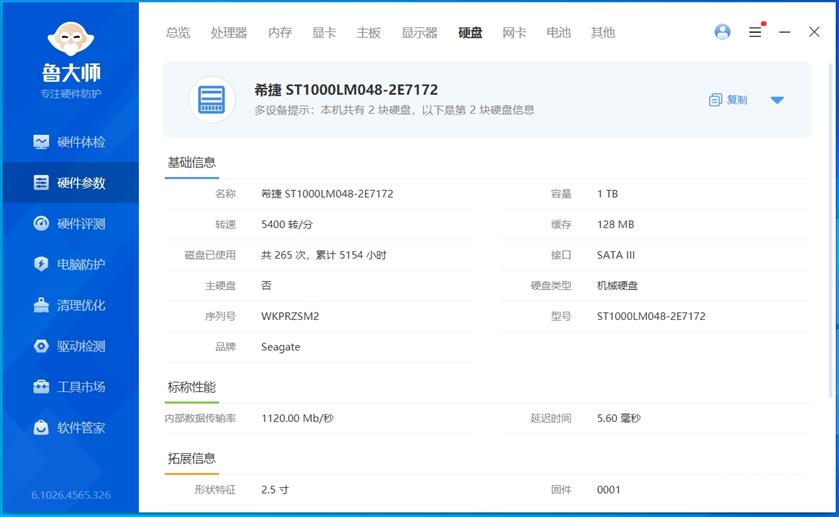Image resolution: width=839 pixels, height=517 pixels.
Task: Click the 鲁大师 logo avatar
Action: click(70, 38)
